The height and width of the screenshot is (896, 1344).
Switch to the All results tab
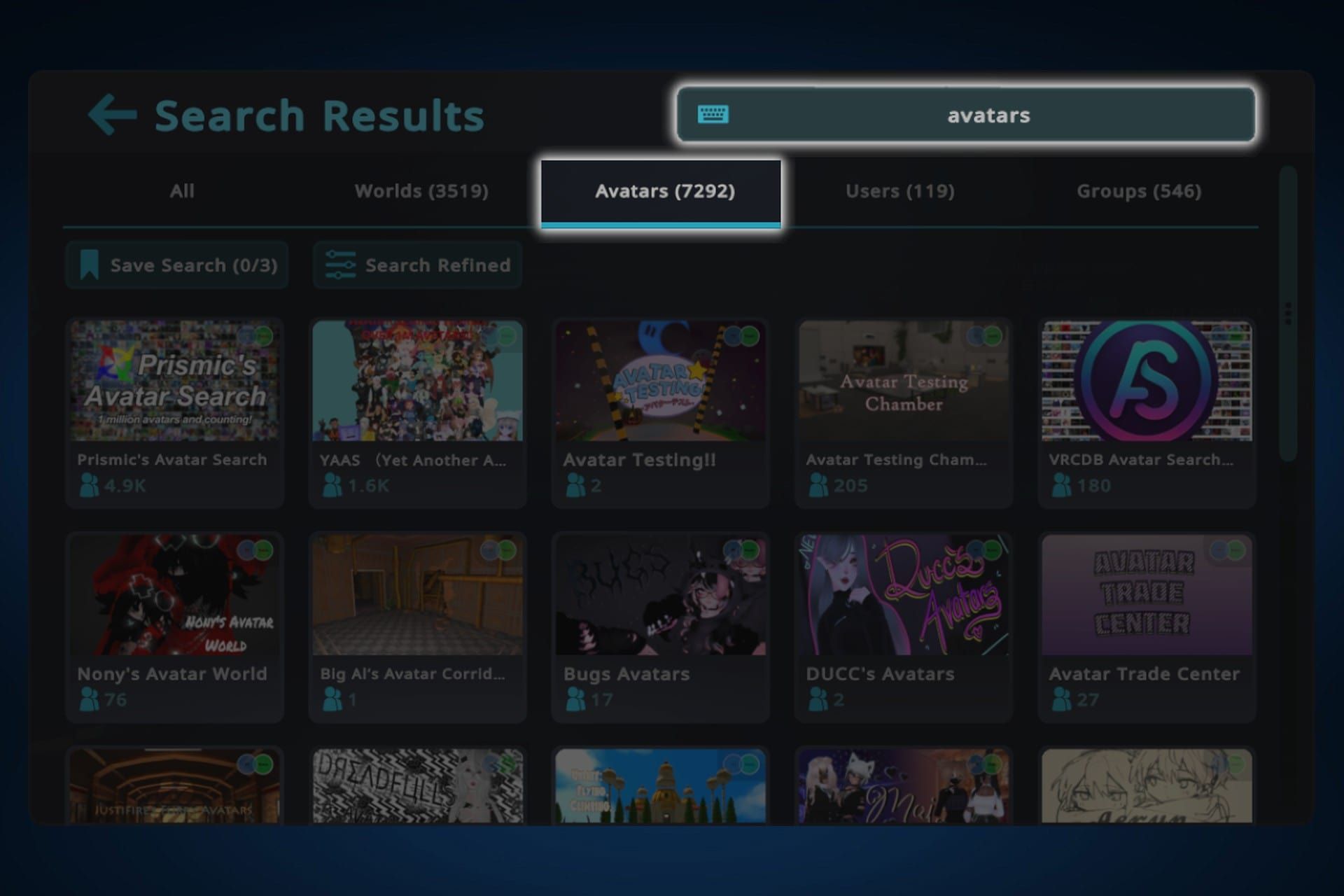[182, 191]
